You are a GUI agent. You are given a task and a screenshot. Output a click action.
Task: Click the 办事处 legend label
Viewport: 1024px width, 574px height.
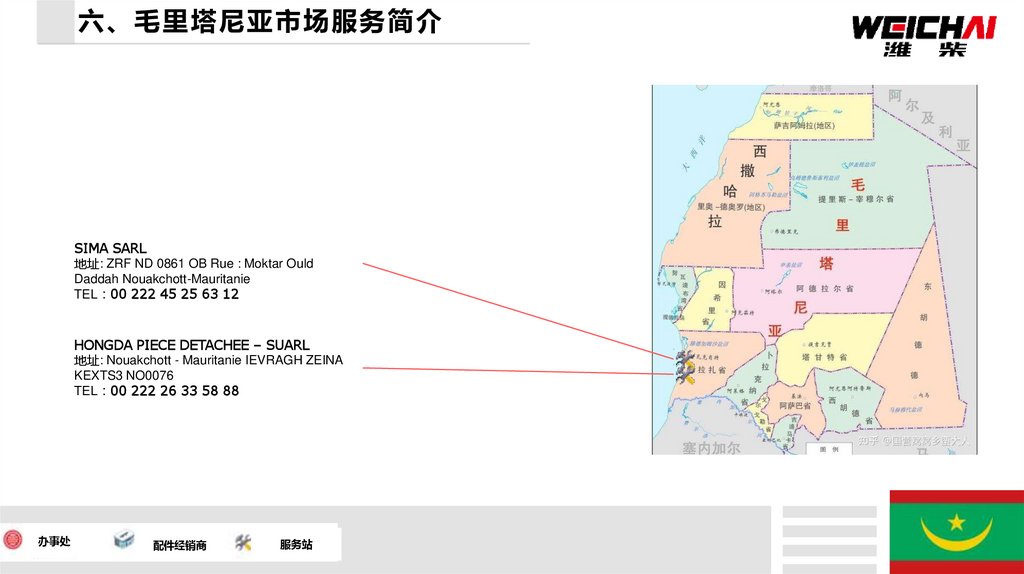[54, 541]
